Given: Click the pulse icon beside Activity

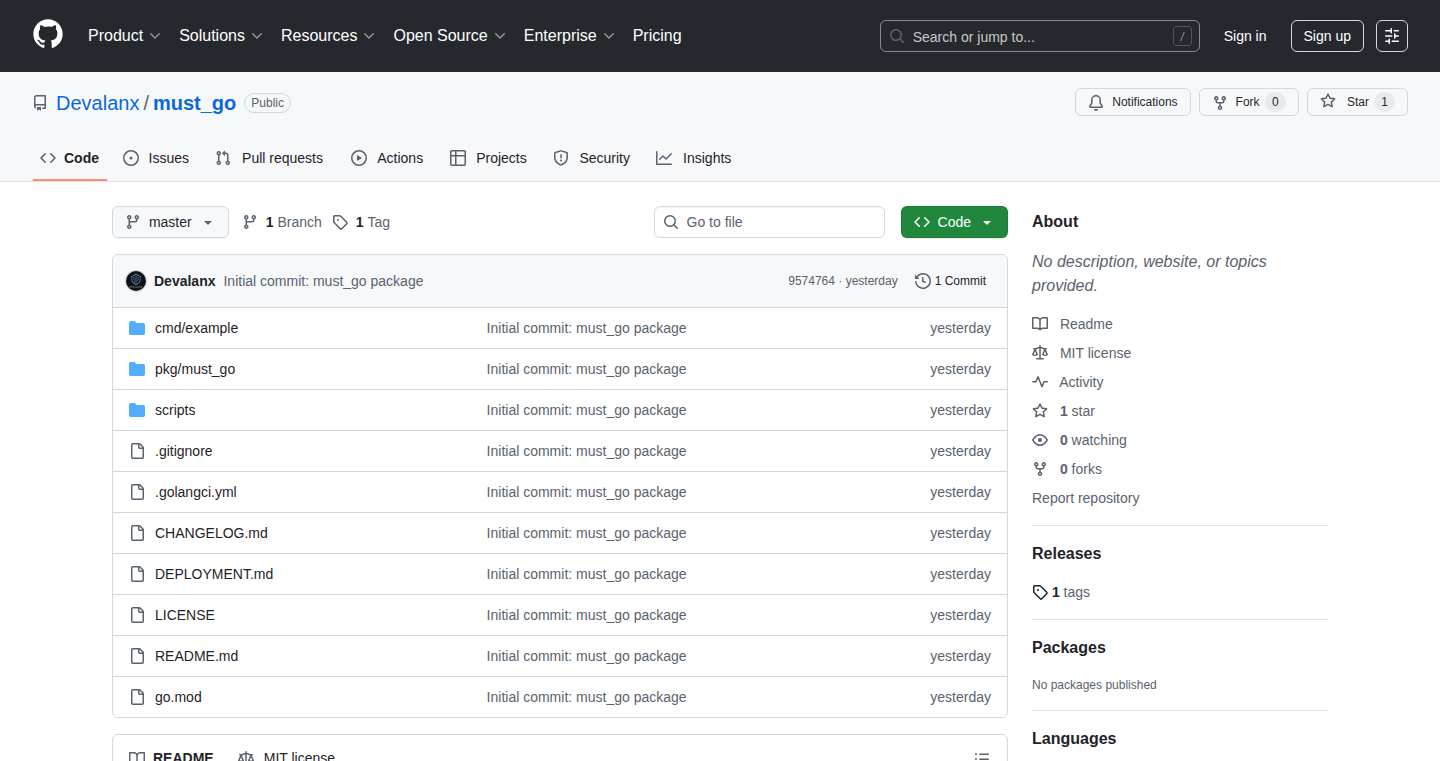Looking at the screenshot, I should point(1040,382).
